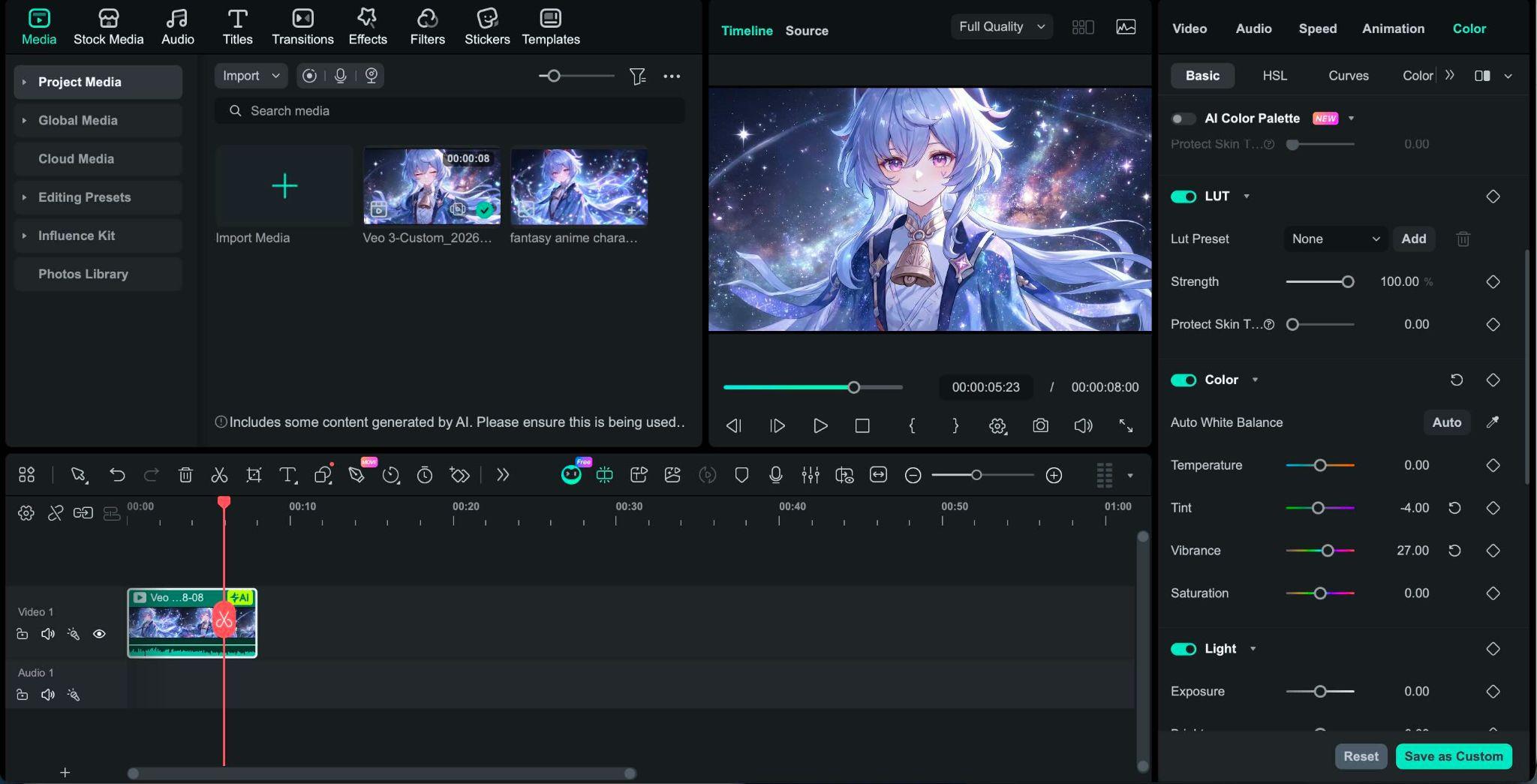The image size is (1537, 784).
Task: Open the Full Quality dropdown
Action: point(1002,27)
